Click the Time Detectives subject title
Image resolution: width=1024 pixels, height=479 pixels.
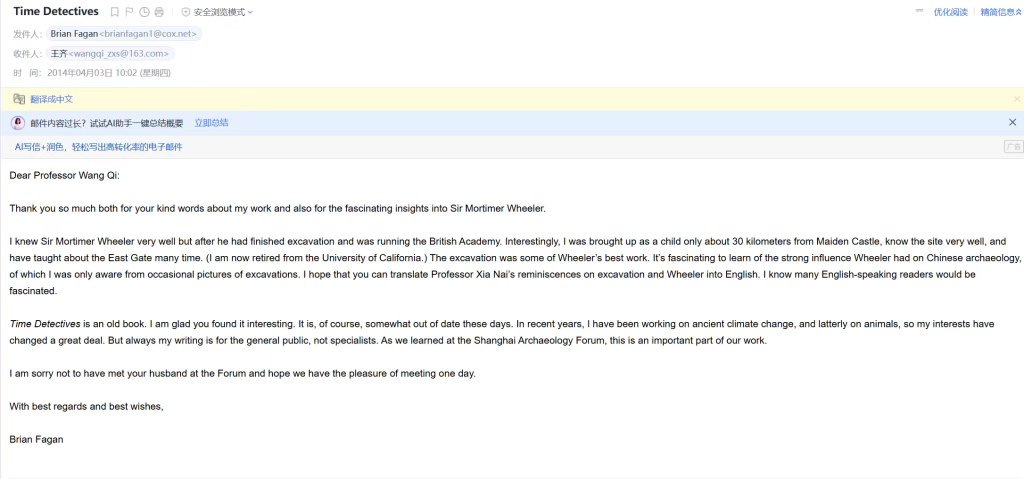pyautogui.click(x=56, y=12)
